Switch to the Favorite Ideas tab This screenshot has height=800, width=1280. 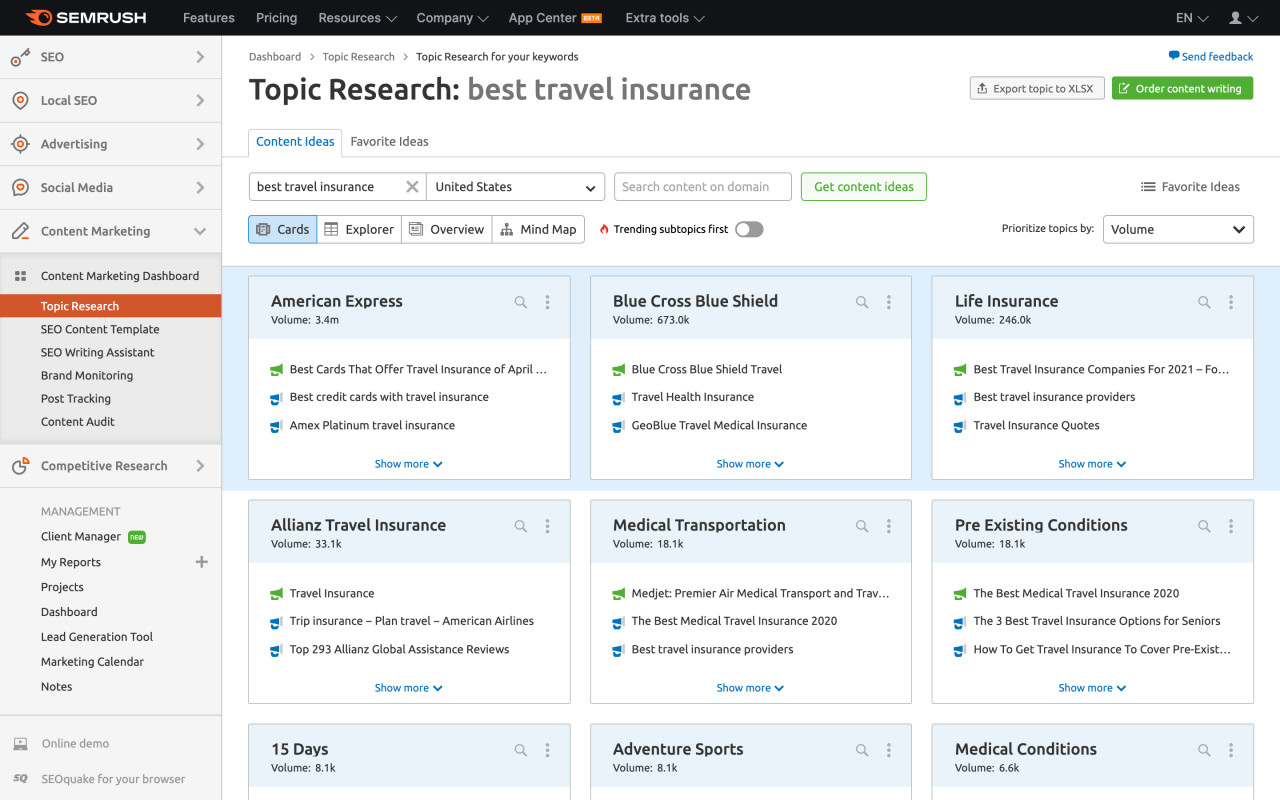(x=389, y=142)
